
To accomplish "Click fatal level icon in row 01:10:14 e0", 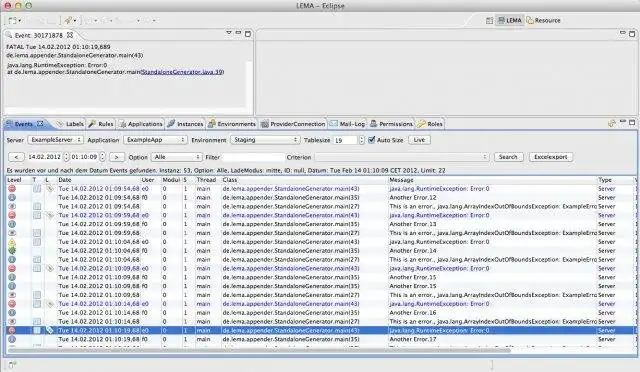I will point(12,304).
